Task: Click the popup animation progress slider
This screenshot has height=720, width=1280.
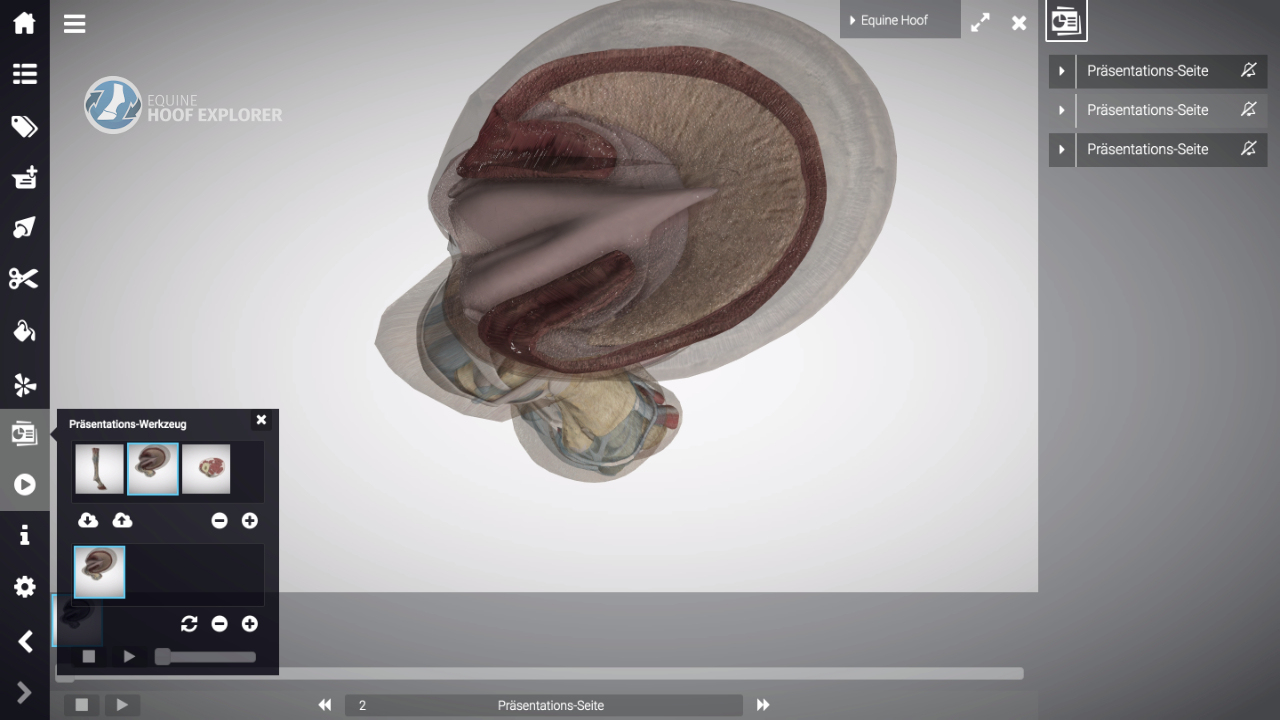Action: coord(205,657)
